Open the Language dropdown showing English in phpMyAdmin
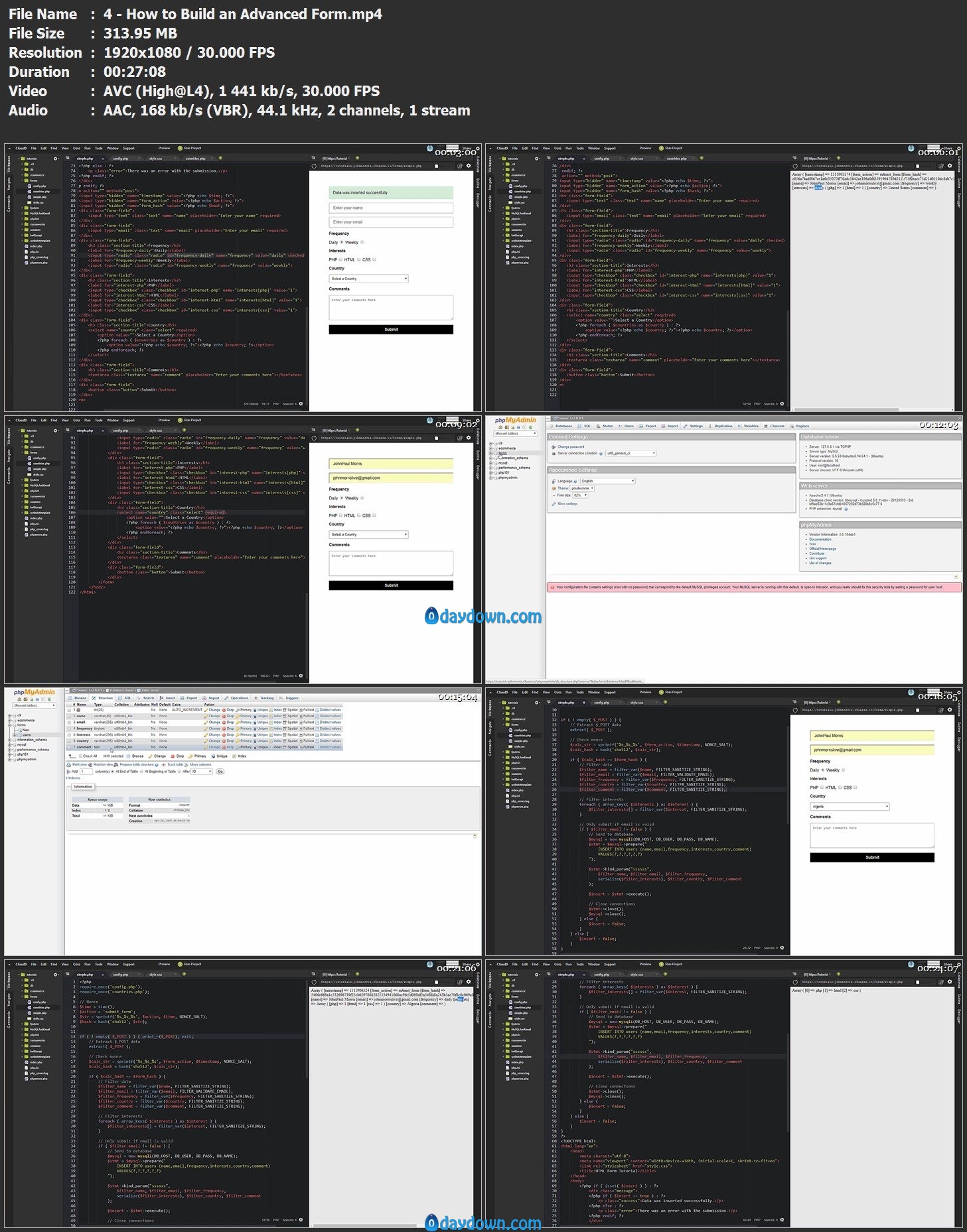 click(x=607, y=481)
